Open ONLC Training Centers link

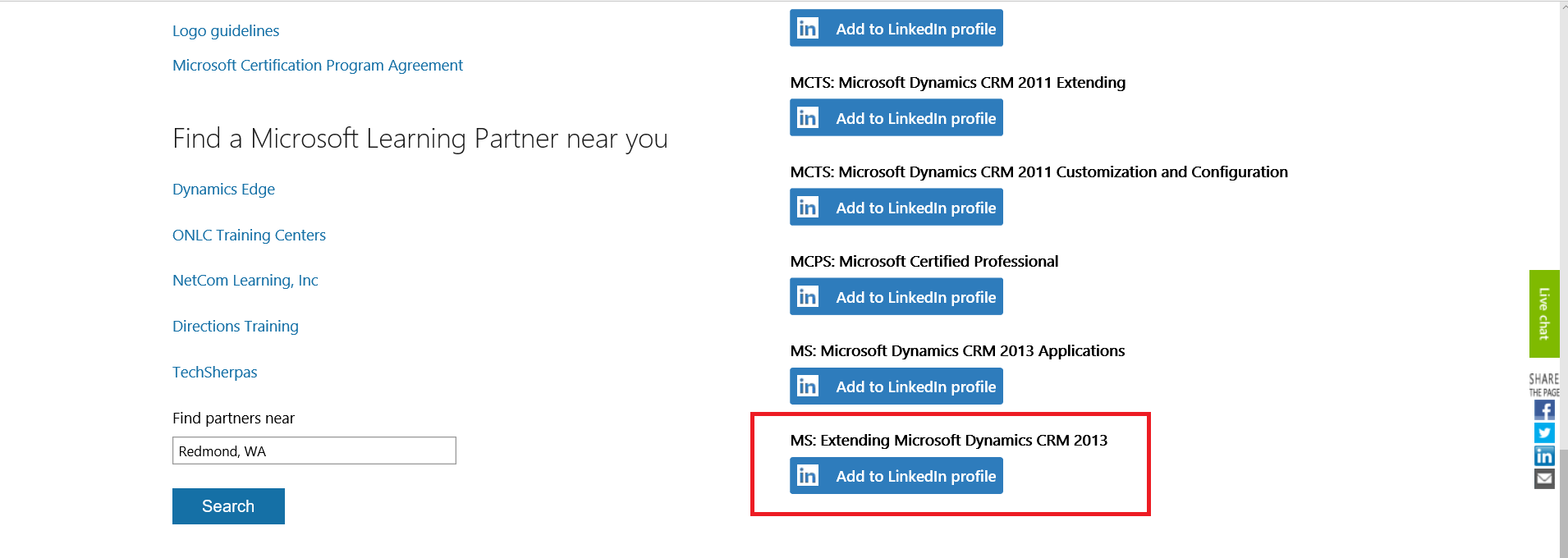pyautogui.click(x=249, y=236)
